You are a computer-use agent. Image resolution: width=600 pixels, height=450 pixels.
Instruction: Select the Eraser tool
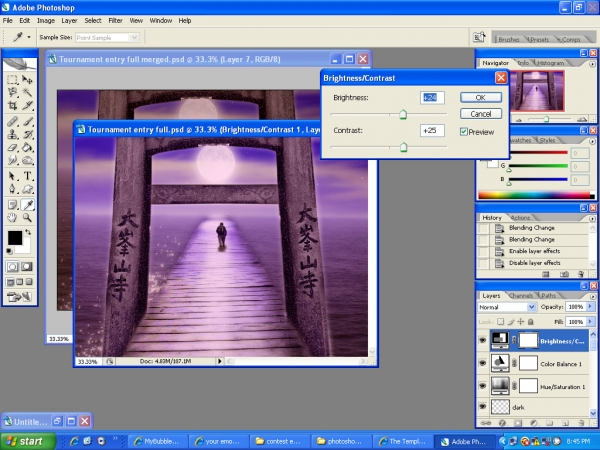[x=12, y=147]
